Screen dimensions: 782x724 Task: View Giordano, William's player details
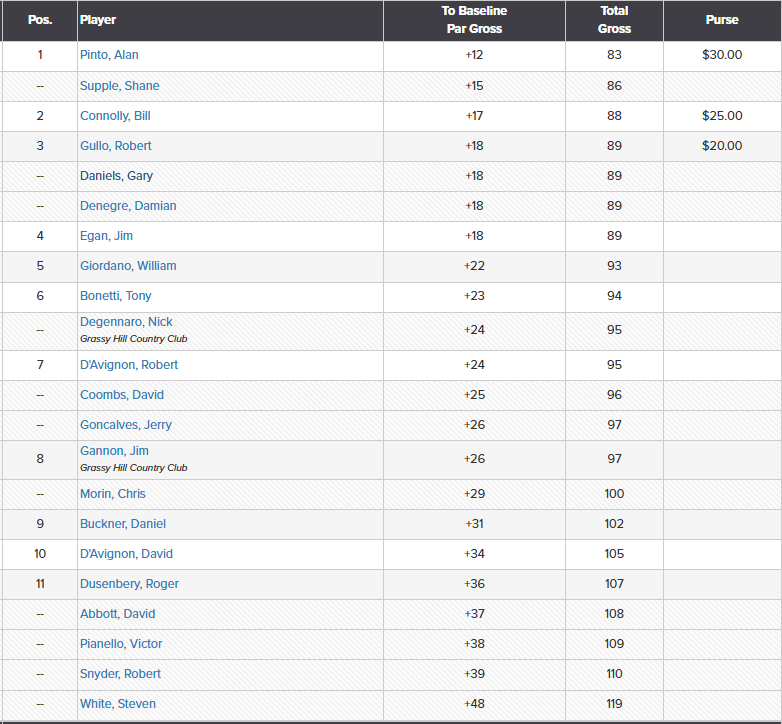pyautogui.click(x=128, y=266)
